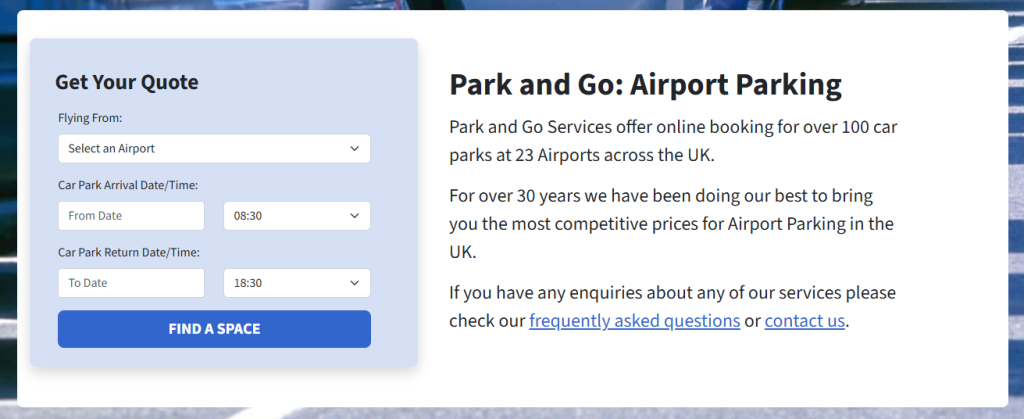Click the chevron arrow beside 08:30

click(x=355, y=216)
